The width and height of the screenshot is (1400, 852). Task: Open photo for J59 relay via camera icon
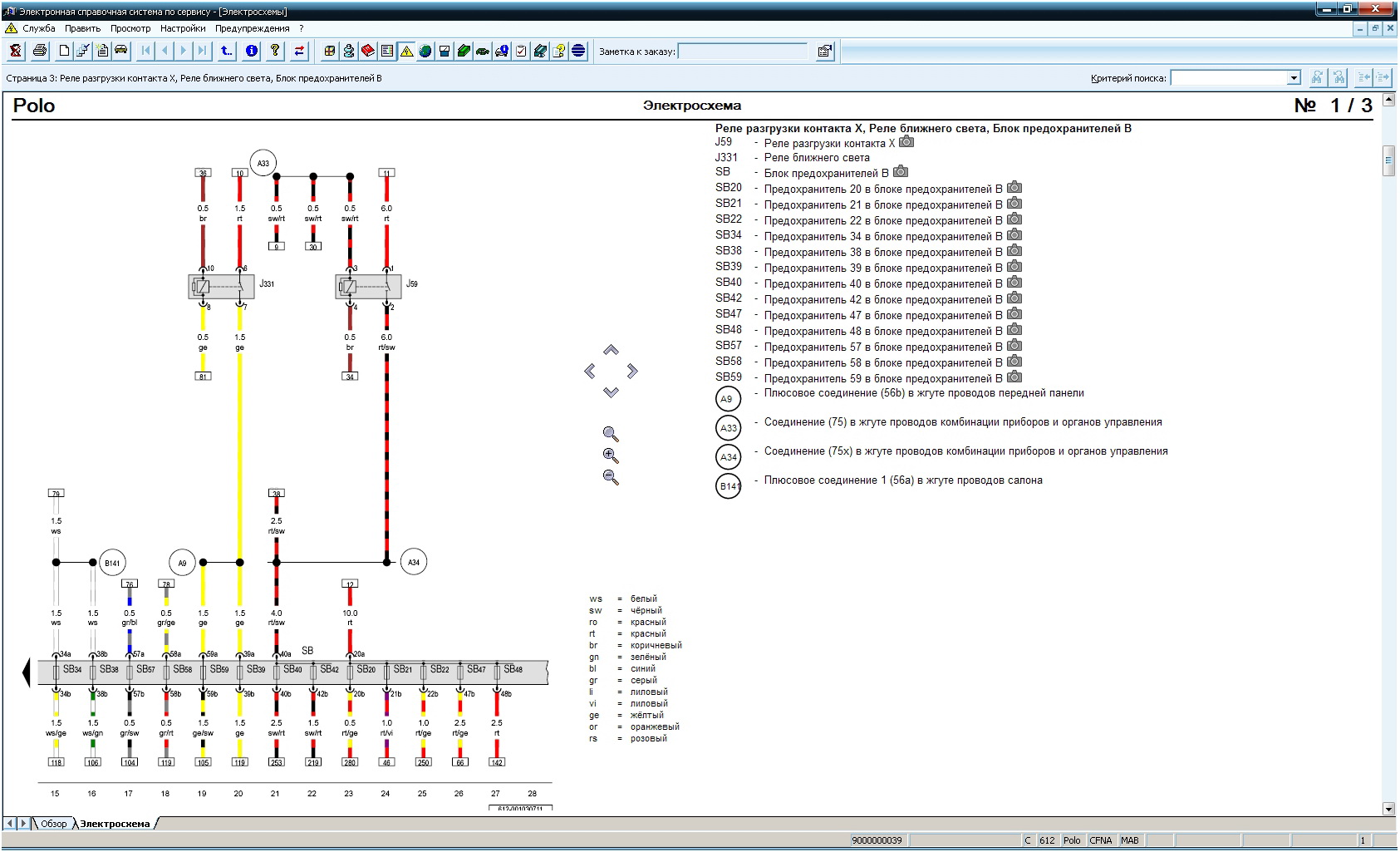point(906,142)
